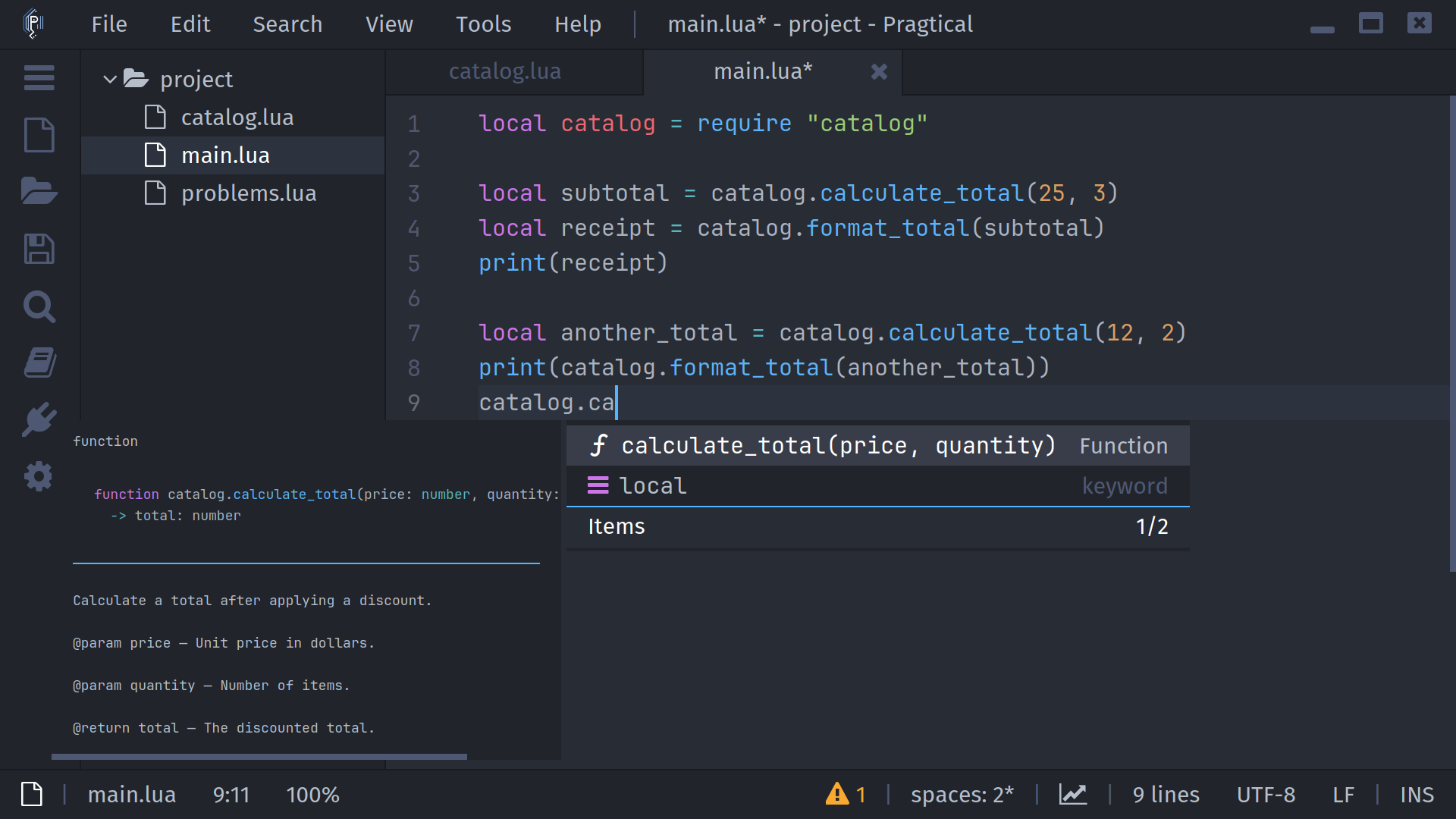
Task: Select main.lua in the file tree
Action: 234,155
